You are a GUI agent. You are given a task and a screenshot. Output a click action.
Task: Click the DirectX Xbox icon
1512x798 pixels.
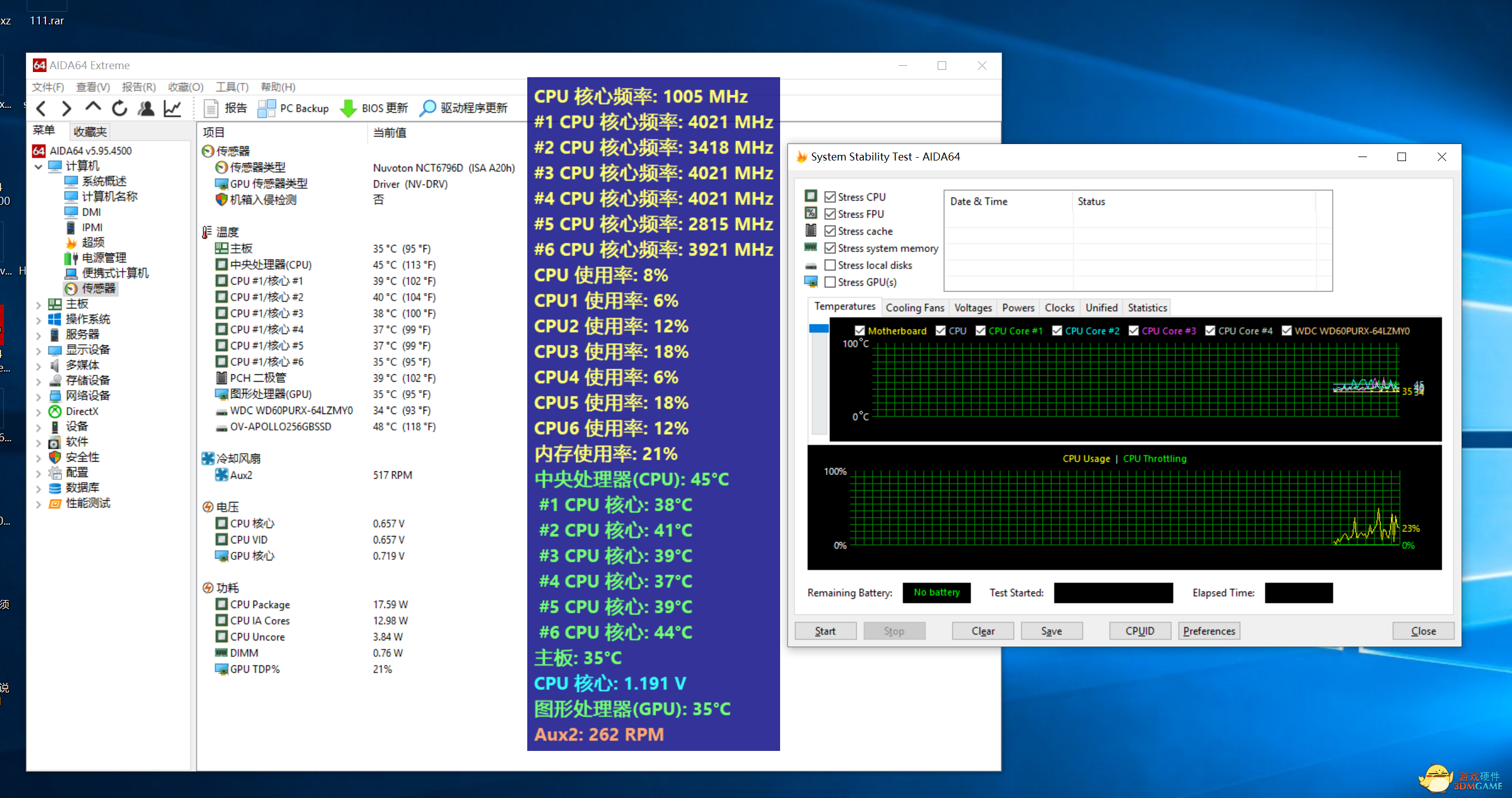point(54,411)
